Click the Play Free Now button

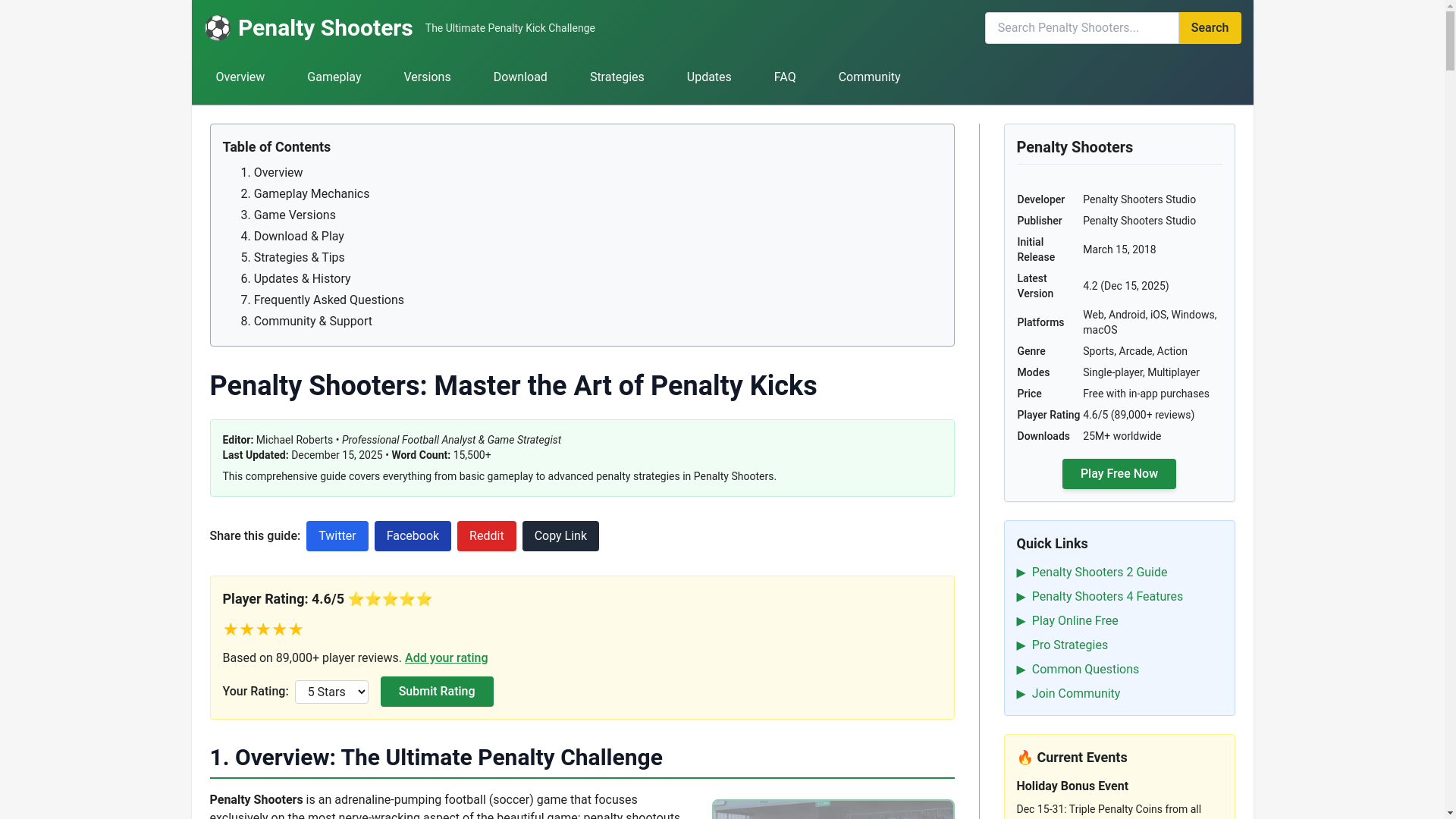pos(1119,474)
